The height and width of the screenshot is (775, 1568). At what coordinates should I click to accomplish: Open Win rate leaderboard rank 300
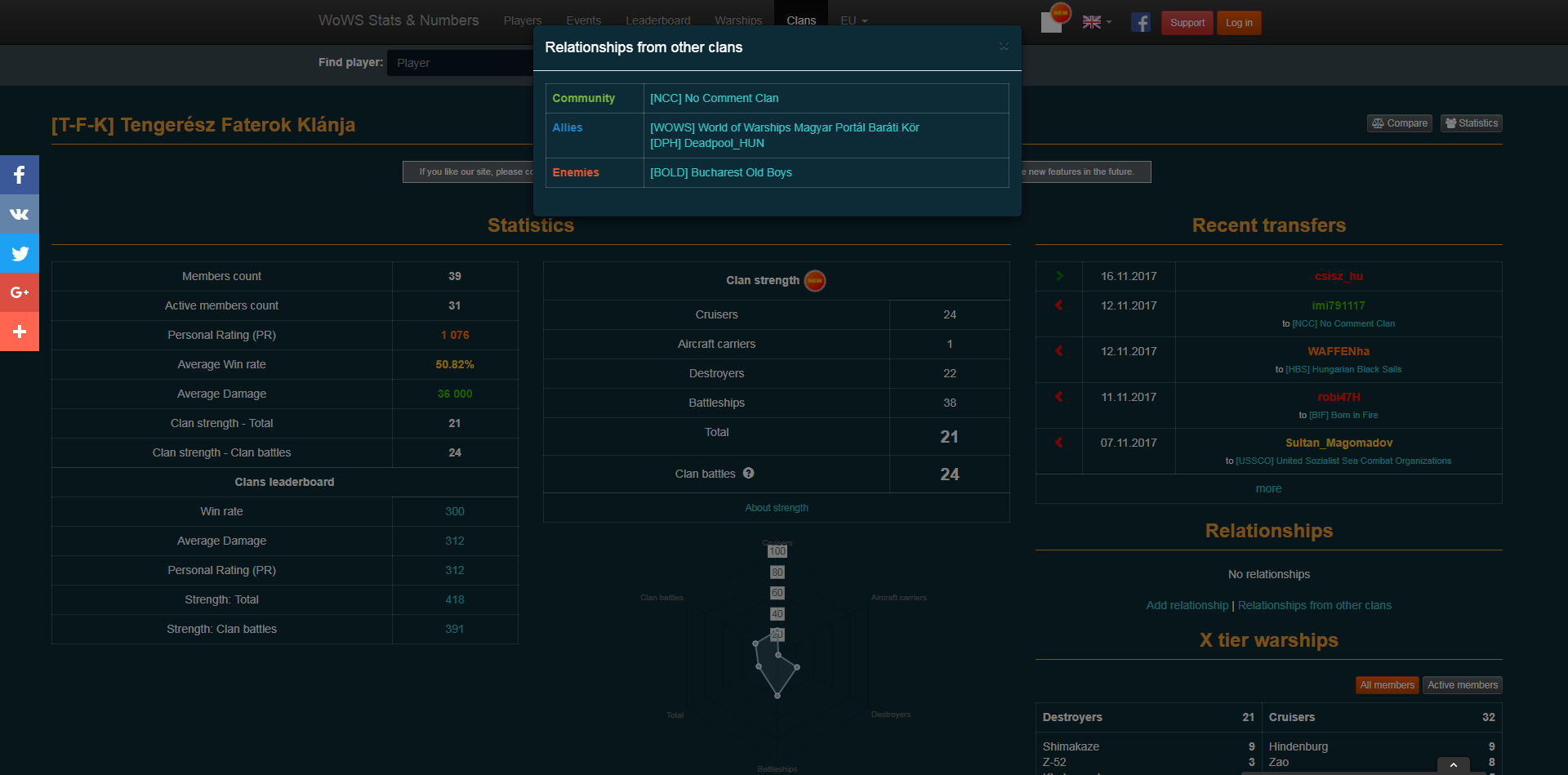[x=455, y=511]
